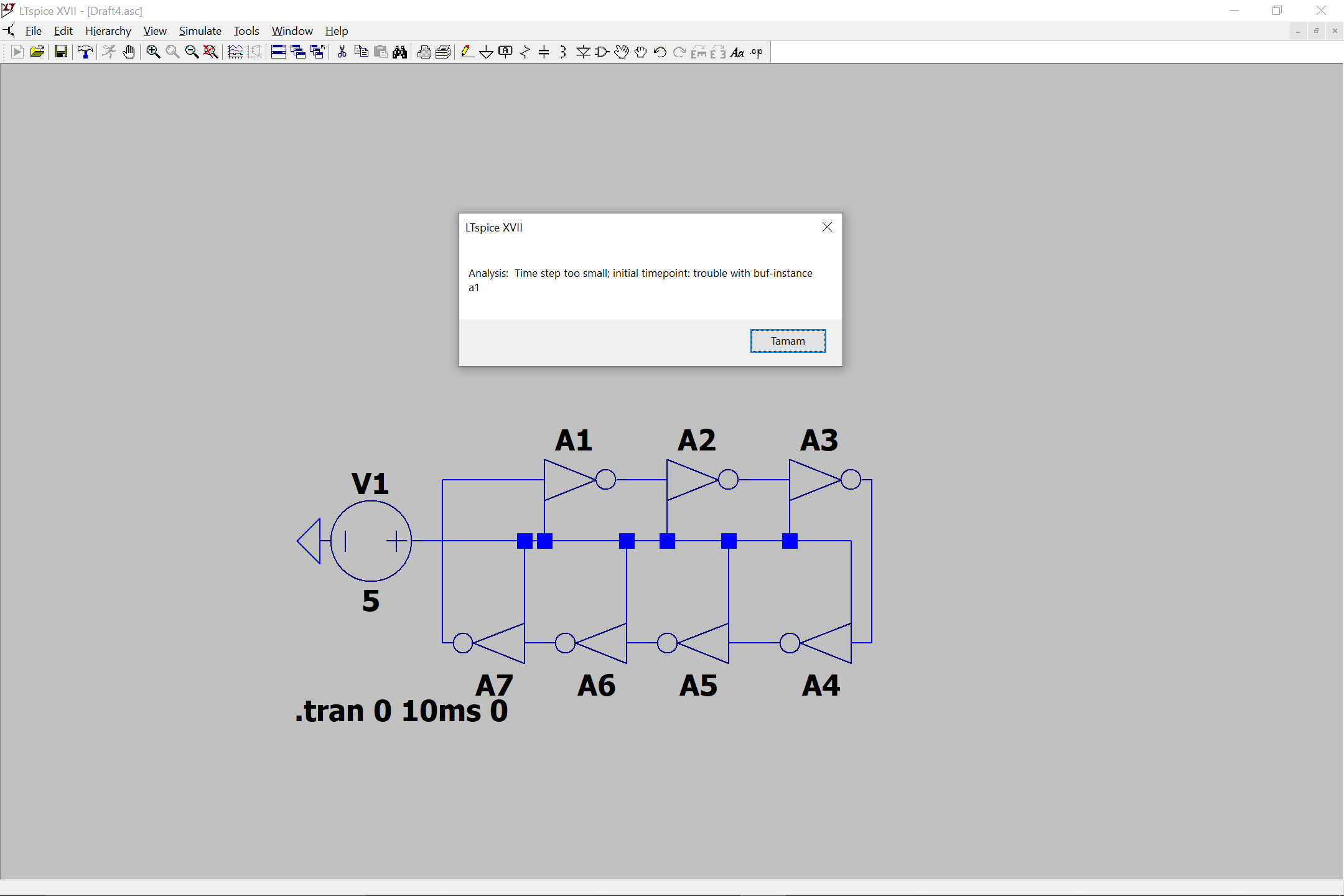Undo the last action
Viewport: 1344px width, 896px height.
(660, 52)
